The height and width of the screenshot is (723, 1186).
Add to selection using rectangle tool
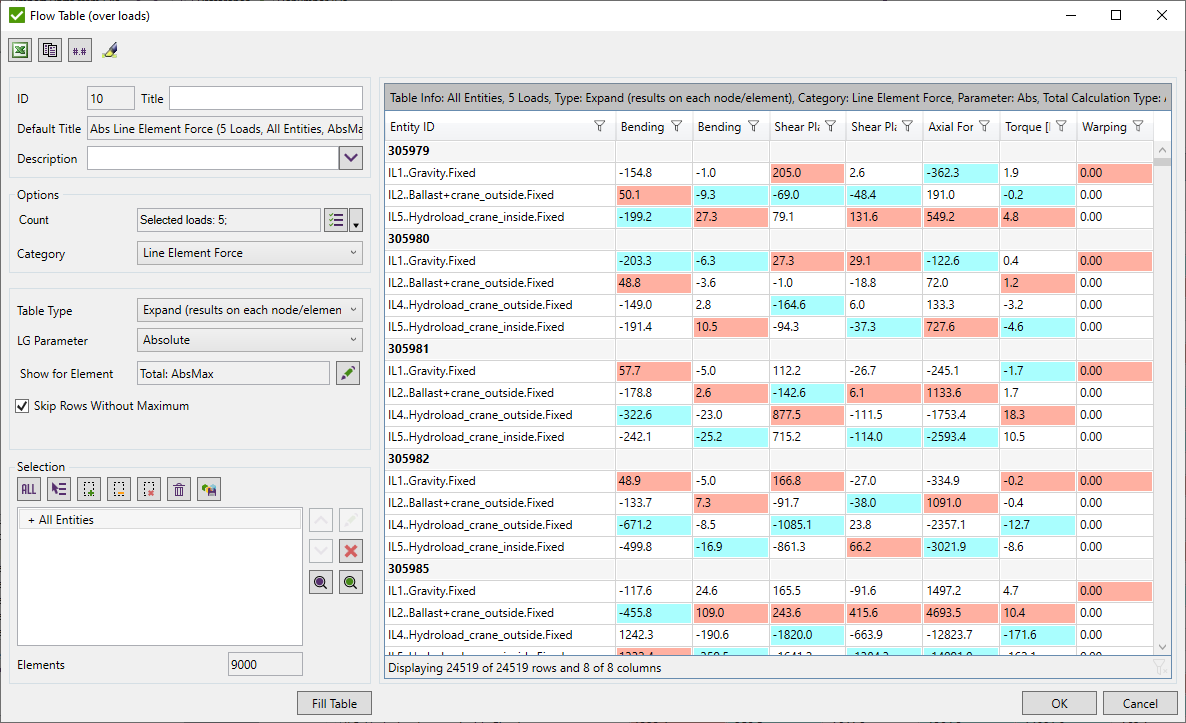(89, 489)
